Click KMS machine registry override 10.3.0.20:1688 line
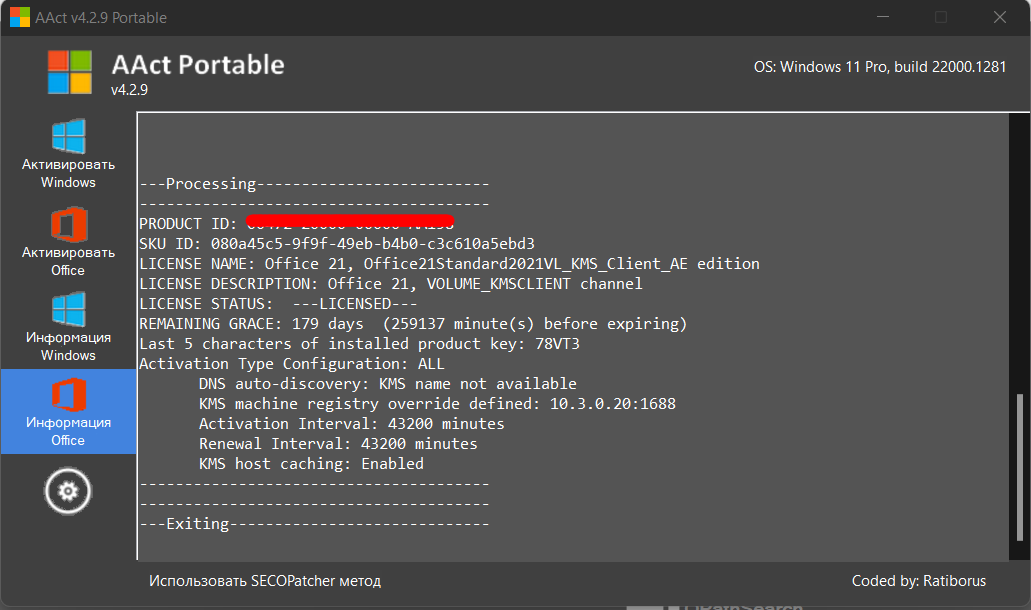Screen dimensions: 1031x610 [437, 404]
